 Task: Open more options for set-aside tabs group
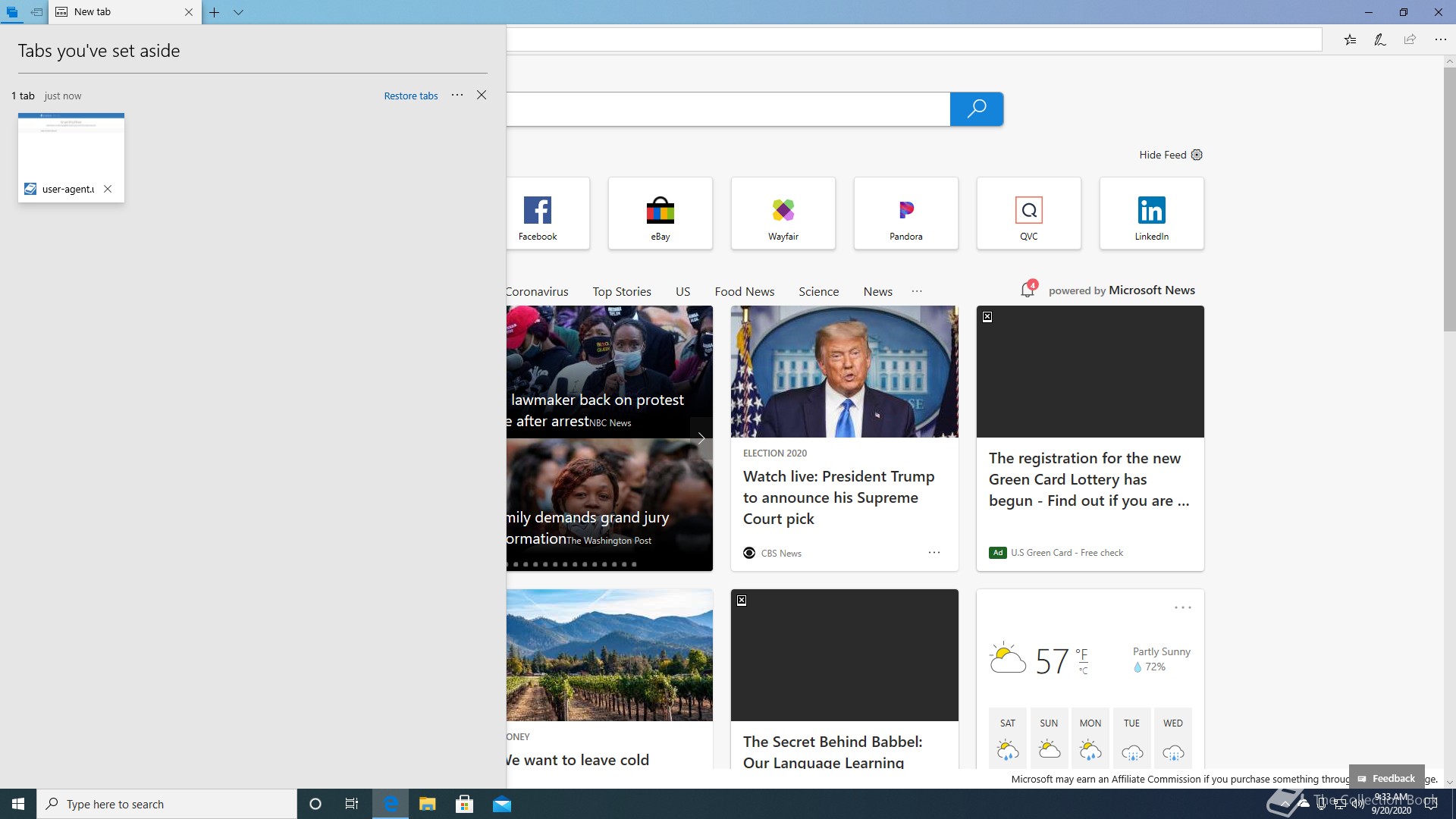click(x=457, y=95)
